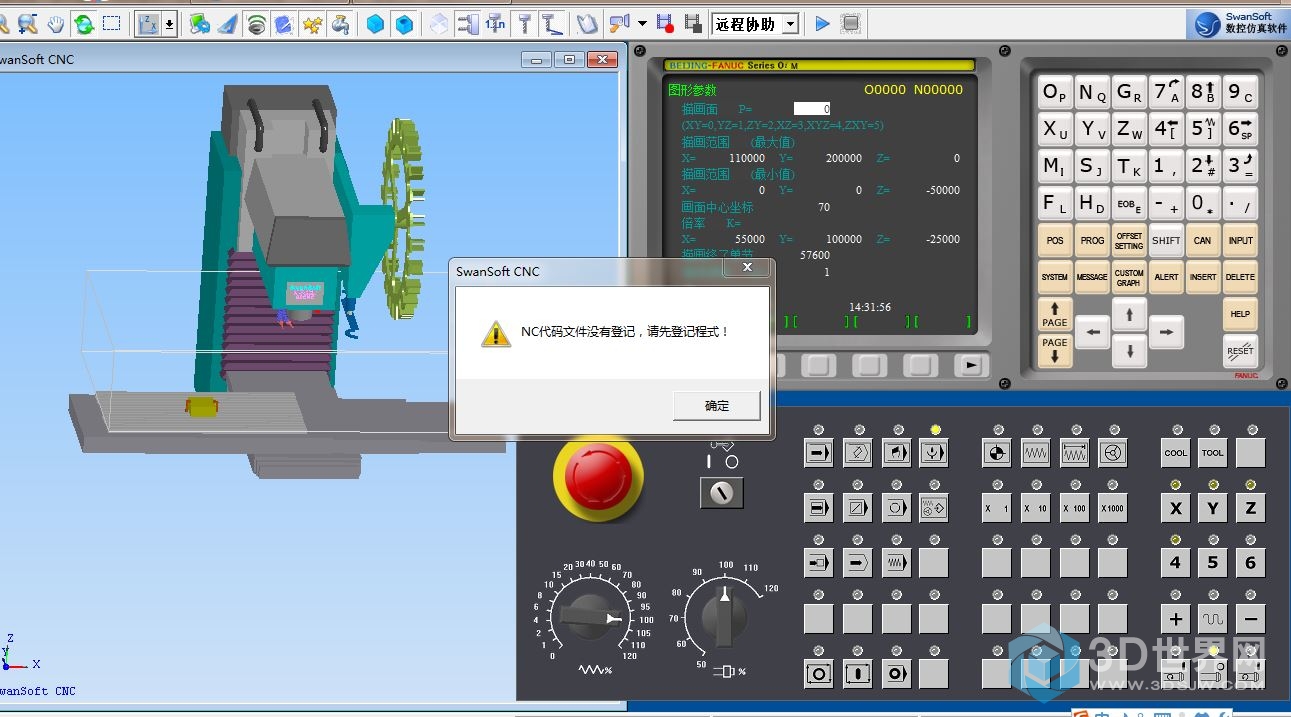This screenshot has width=1291, height=717.
Task: Click the INSERT key on keypad
Action: tap(1203, 277)
